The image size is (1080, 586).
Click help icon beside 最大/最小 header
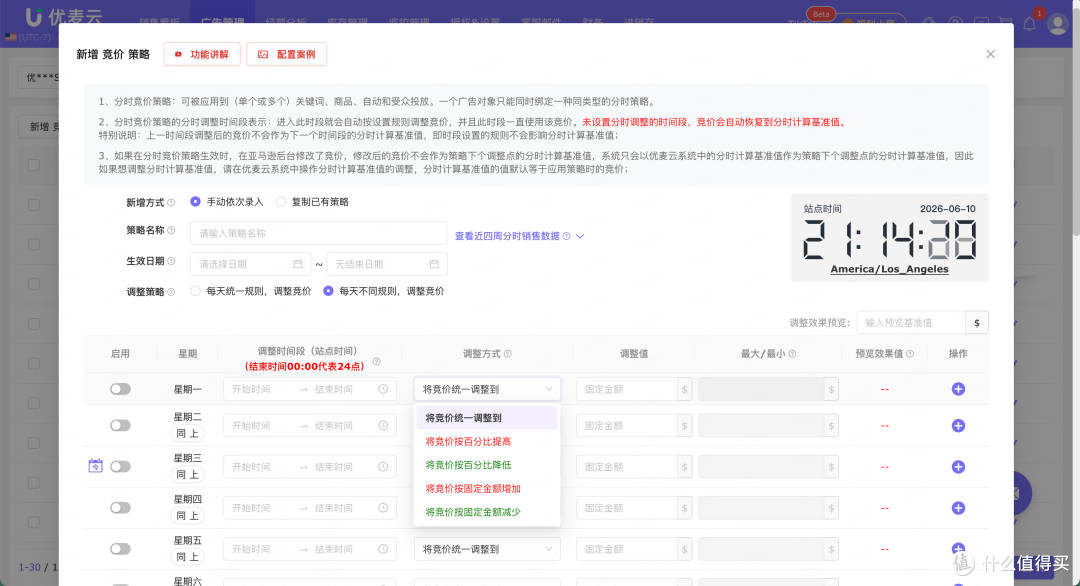pos(792,354)
